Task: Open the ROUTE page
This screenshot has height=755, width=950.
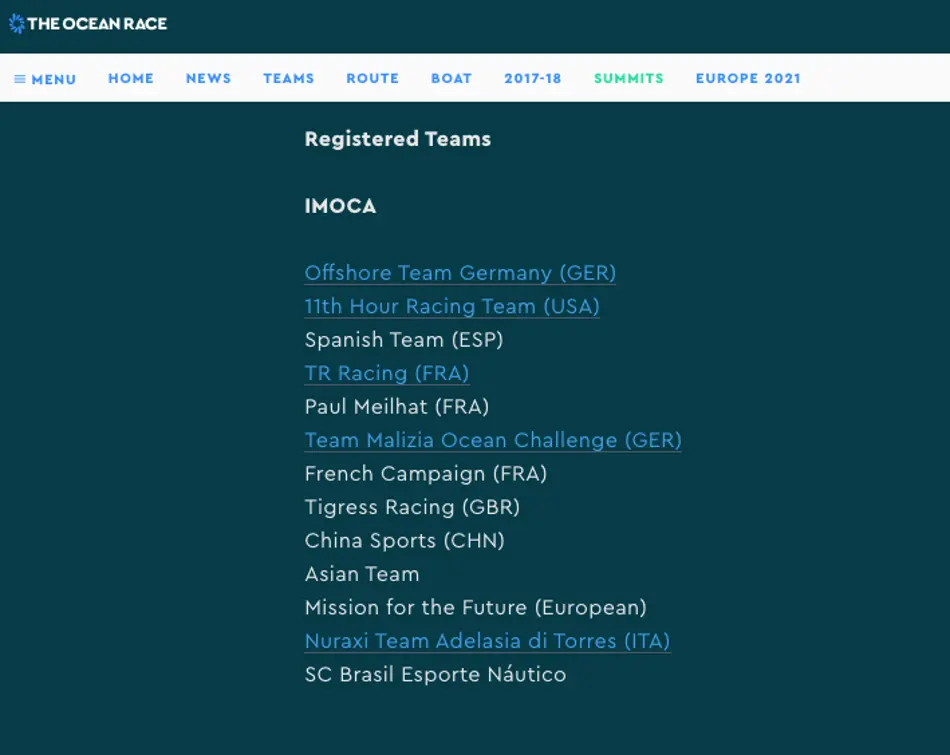Action: [x=372, y=78]
